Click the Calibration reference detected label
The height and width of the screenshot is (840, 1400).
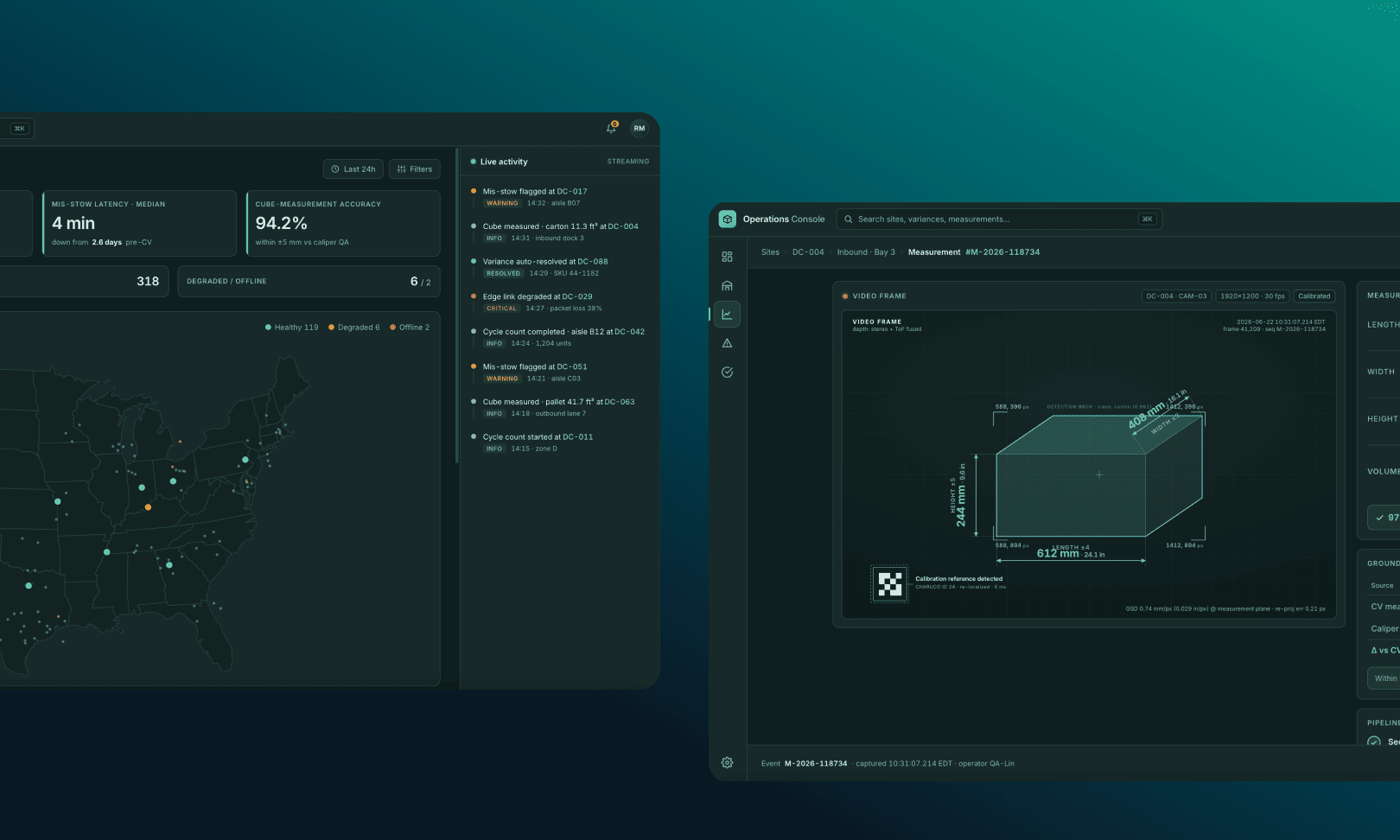[x=958, y=579]
